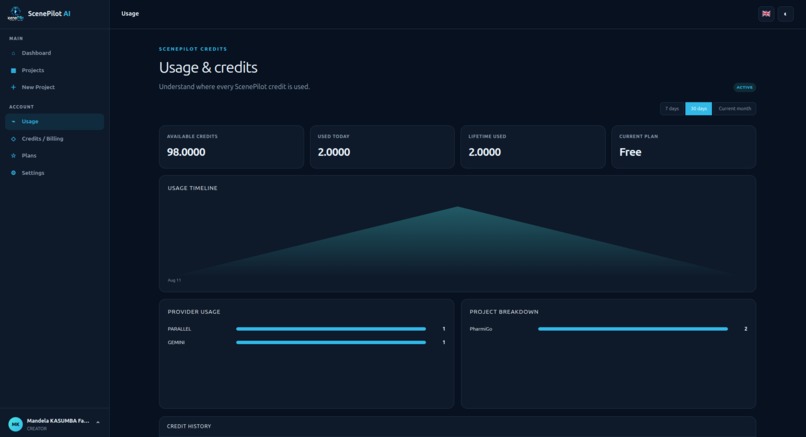This screenshot has width=806, height=437.
Task: Click the ScenePilot AI logo icon
Action: (x=15, y=13)
